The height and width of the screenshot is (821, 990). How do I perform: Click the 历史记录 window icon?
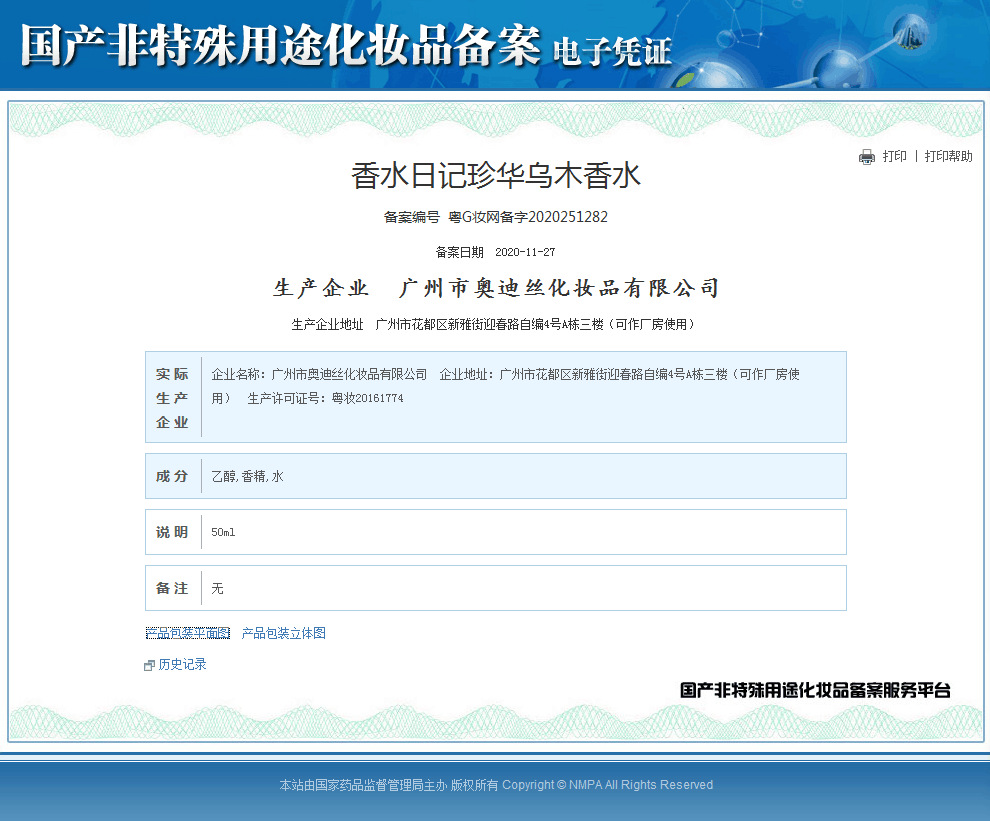tap(150, 665)
